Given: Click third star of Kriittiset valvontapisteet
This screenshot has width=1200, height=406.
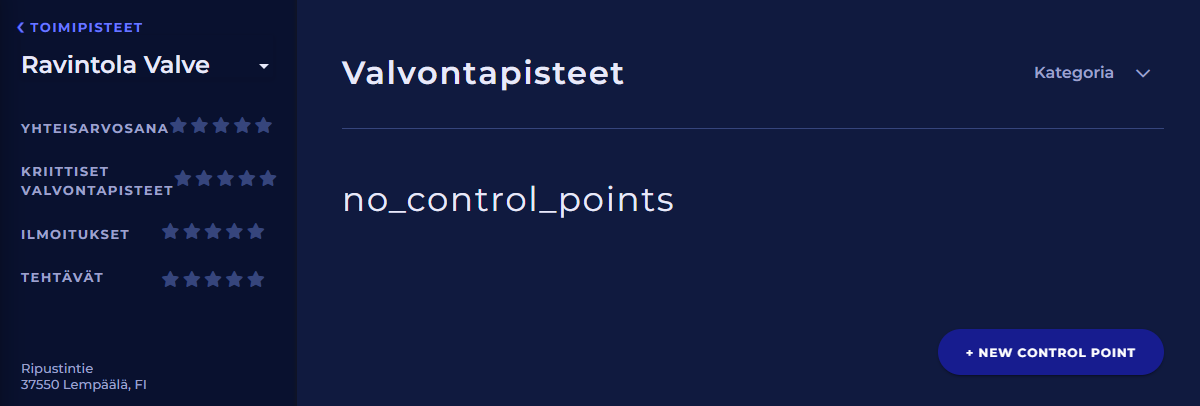Looking at the screenshot, I should (225, 179).
